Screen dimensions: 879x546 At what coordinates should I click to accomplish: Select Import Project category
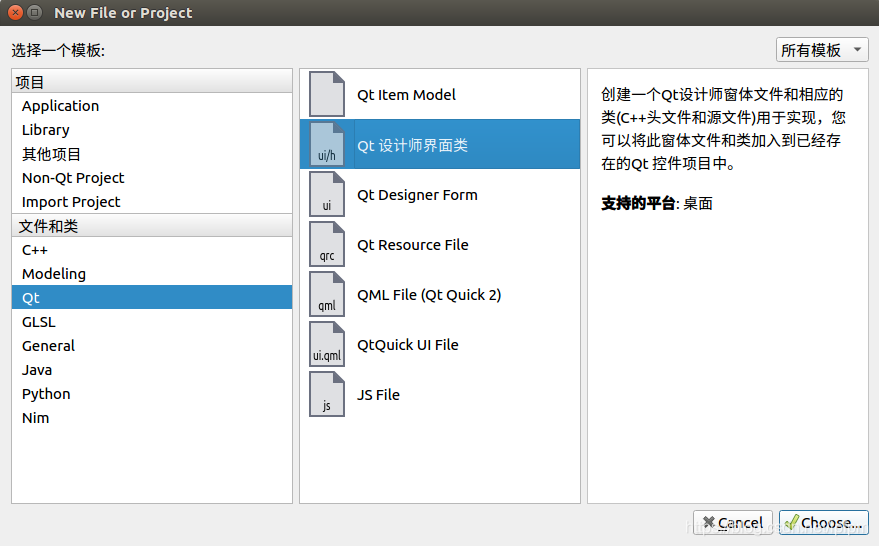(x=152, y=202)
